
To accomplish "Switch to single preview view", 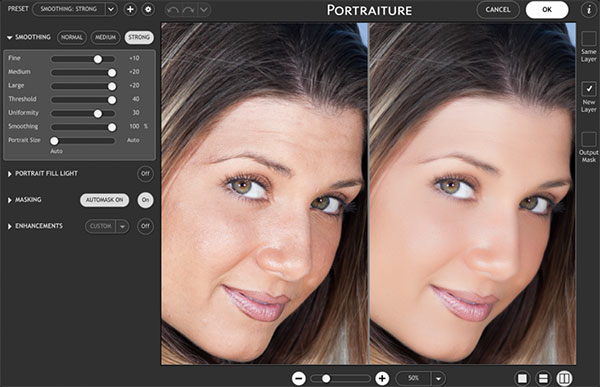I will click(522, 379).
